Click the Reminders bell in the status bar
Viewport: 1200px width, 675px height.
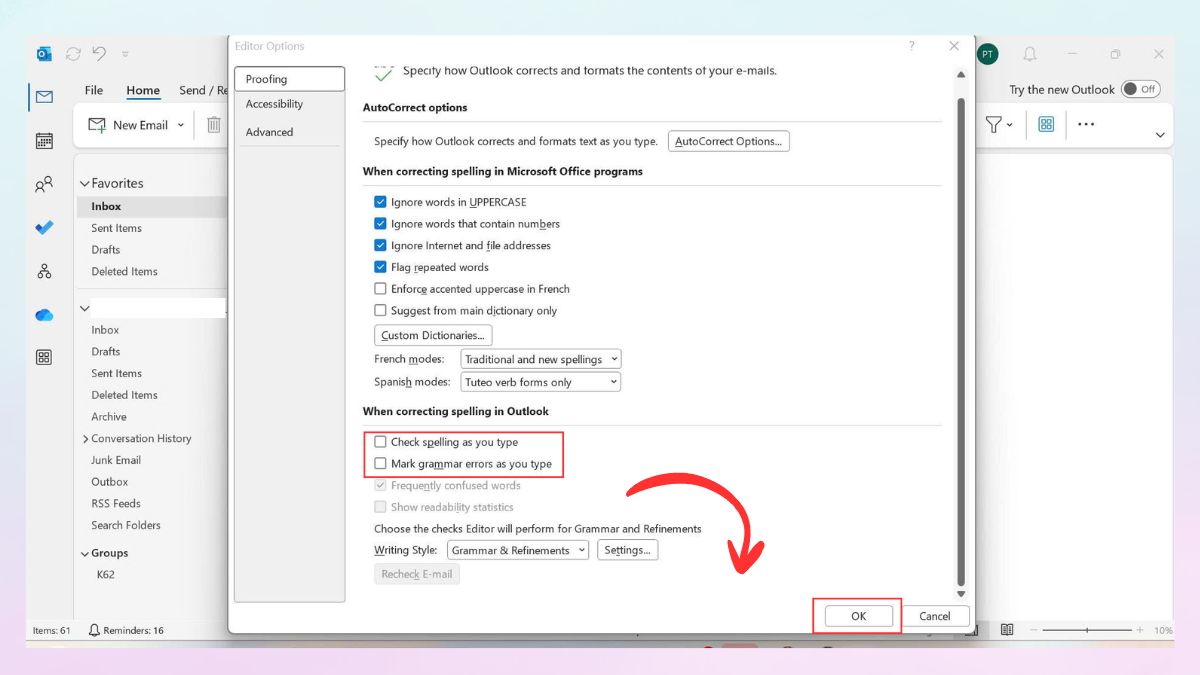click(x=94, y=630)
